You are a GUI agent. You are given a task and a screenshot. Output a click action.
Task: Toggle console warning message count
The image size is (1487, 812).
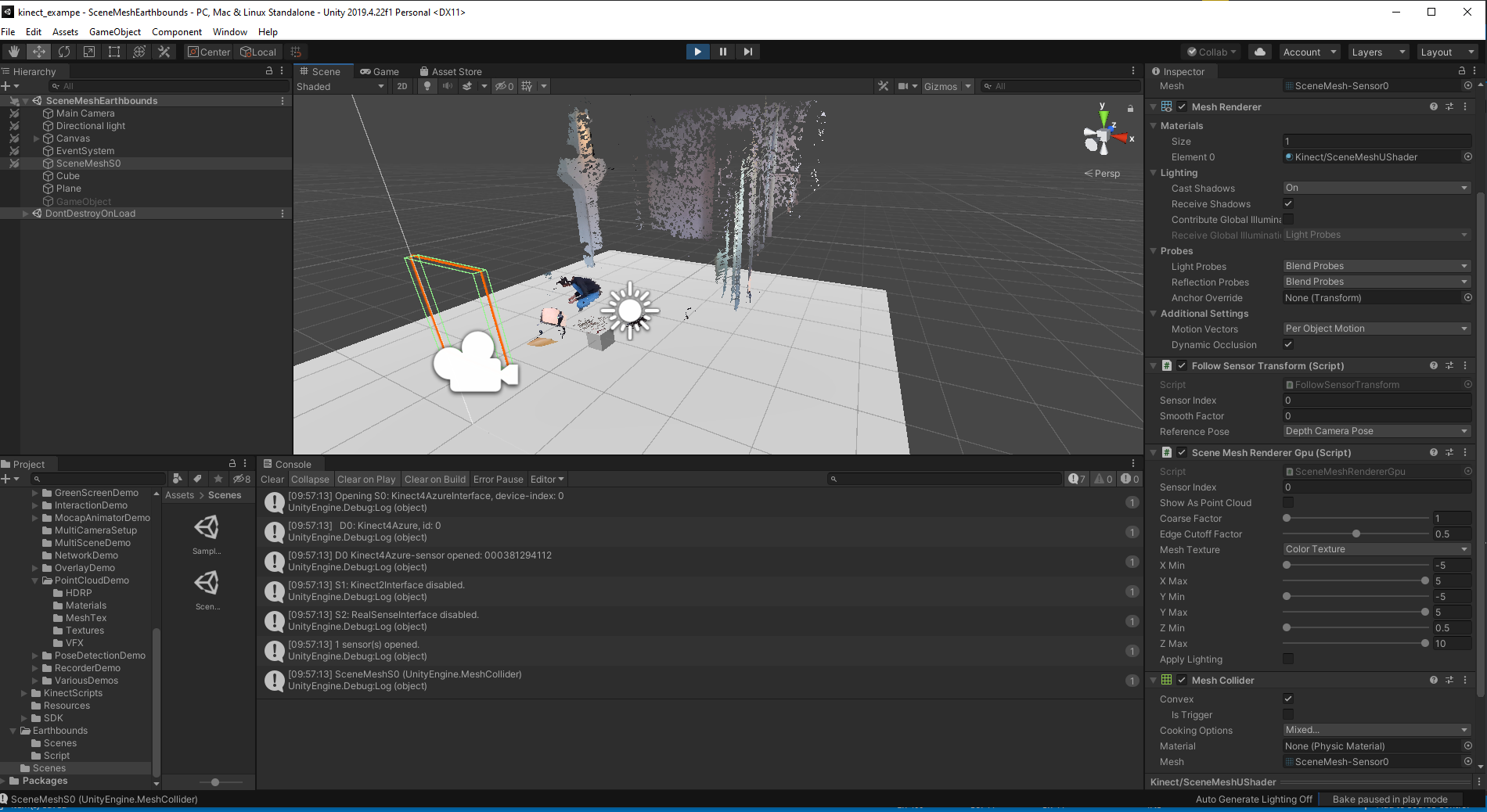click(x=1104, y=479)
